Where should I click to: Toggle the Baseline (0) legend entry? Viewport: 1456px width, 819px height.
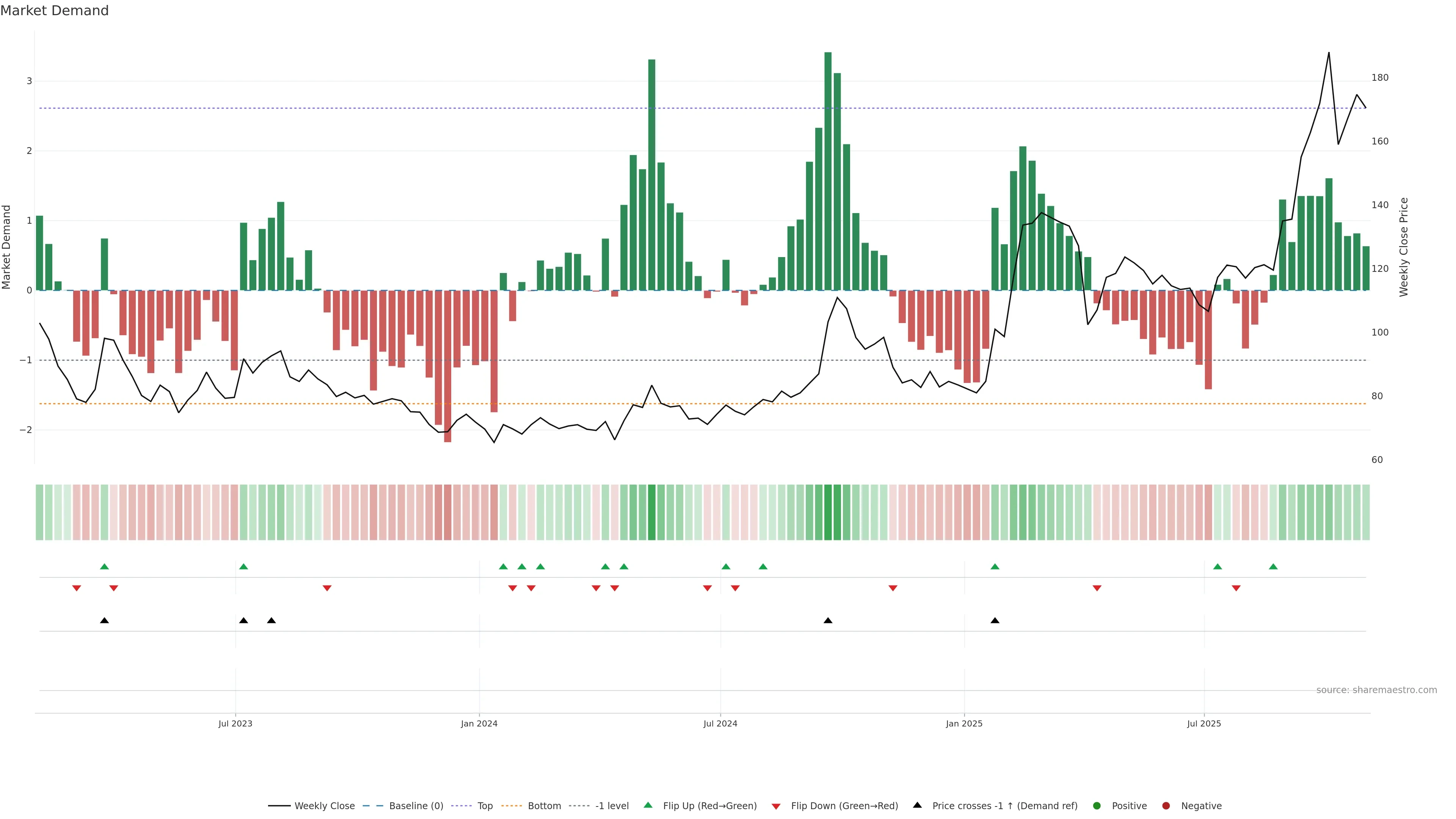coord(416,805)
